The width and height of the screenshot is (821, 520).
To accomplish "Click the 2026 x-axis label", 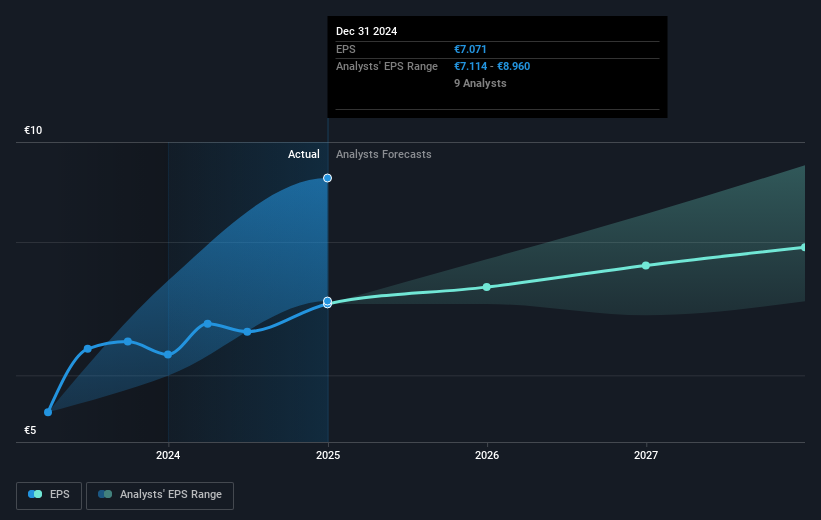I will tap(487, 455).
